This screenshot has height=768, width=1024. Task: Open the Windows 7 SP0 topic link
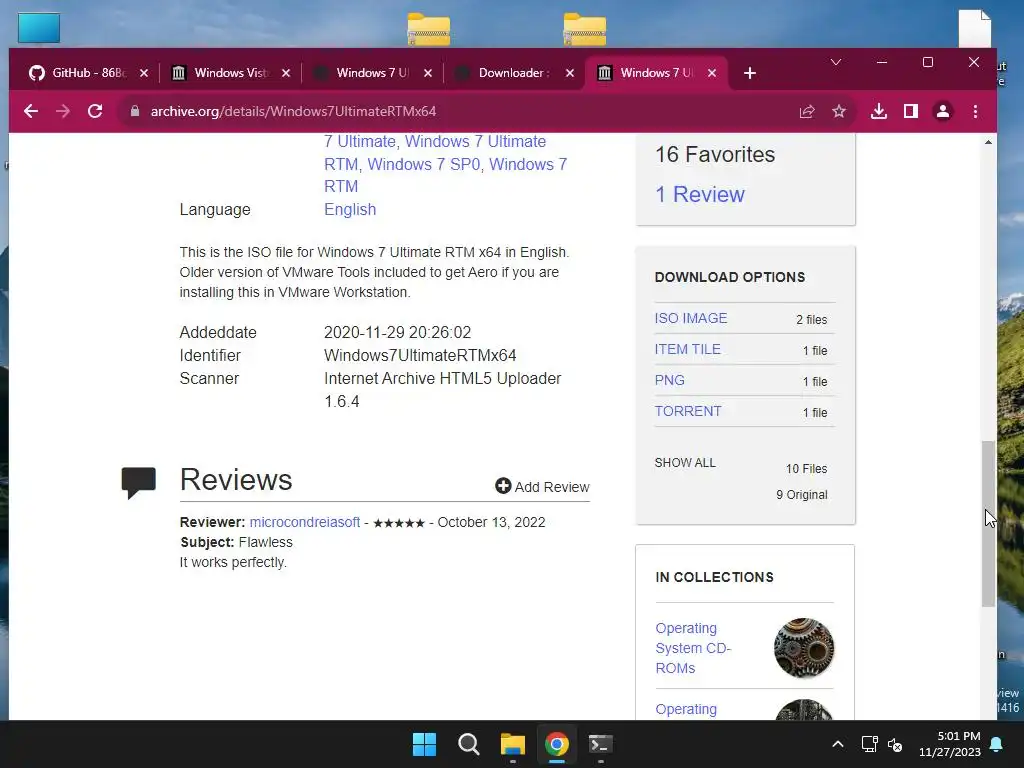[424, 165]
